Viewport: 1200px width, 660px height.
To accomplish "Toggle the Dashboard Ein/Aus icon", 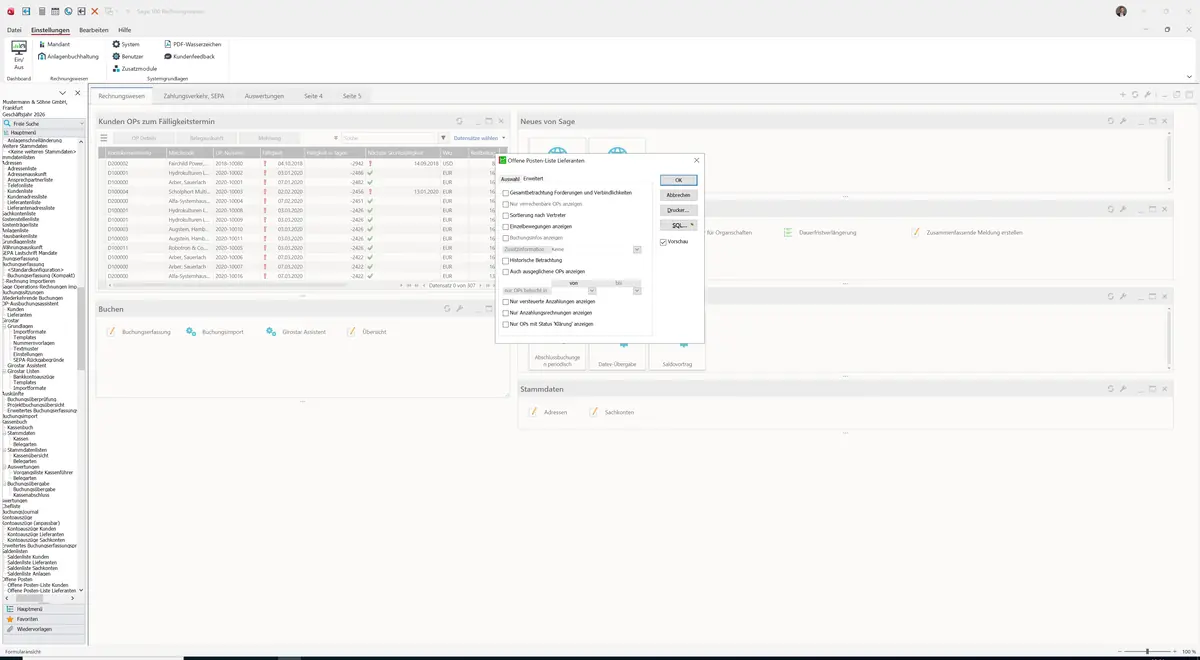I will (18, 55).
